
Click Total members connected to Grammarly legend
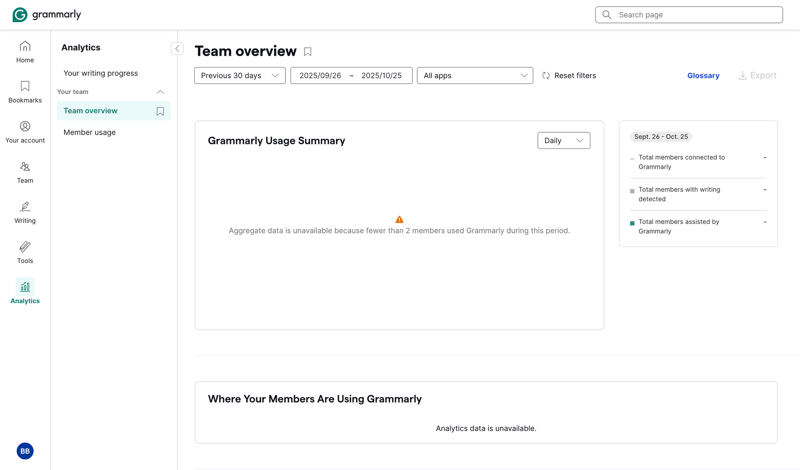pyautogui.click(x=682, y=162)
